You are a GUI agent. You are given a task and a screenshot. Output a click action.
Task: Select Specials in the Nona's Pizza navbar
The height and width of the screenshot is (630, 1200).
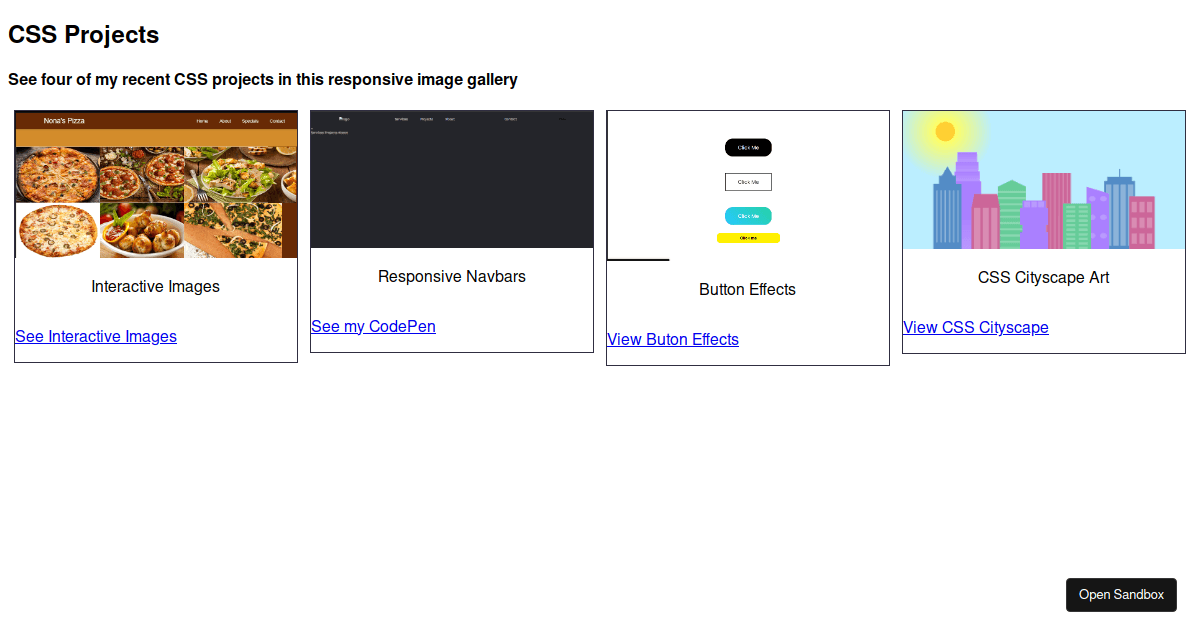click(x=250, y=120)
